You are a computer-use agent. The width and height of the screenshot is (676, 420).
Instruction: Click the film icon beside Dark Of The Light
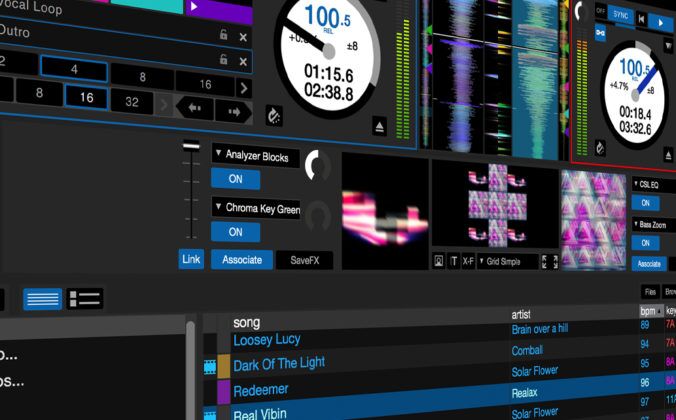coord(210,367)
